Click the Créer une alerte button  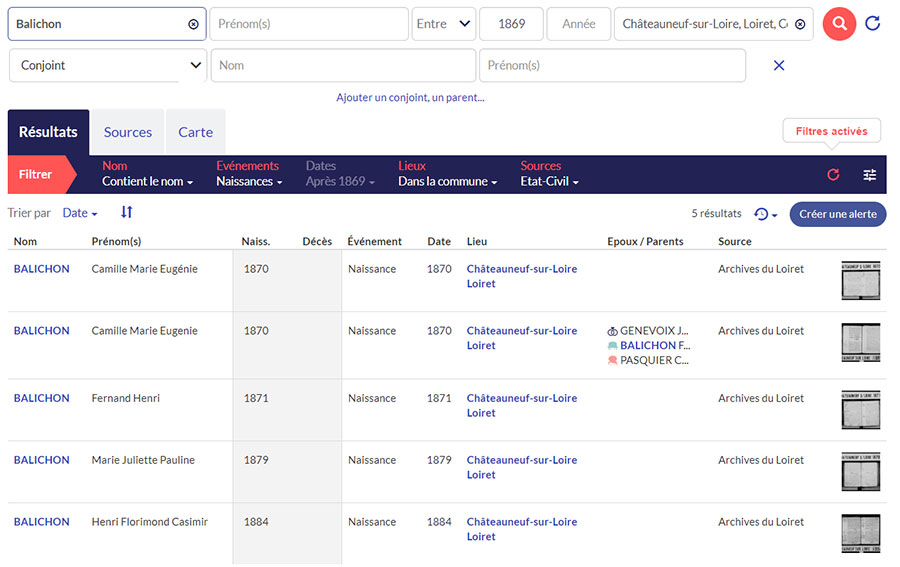click(x=837, y=214)
